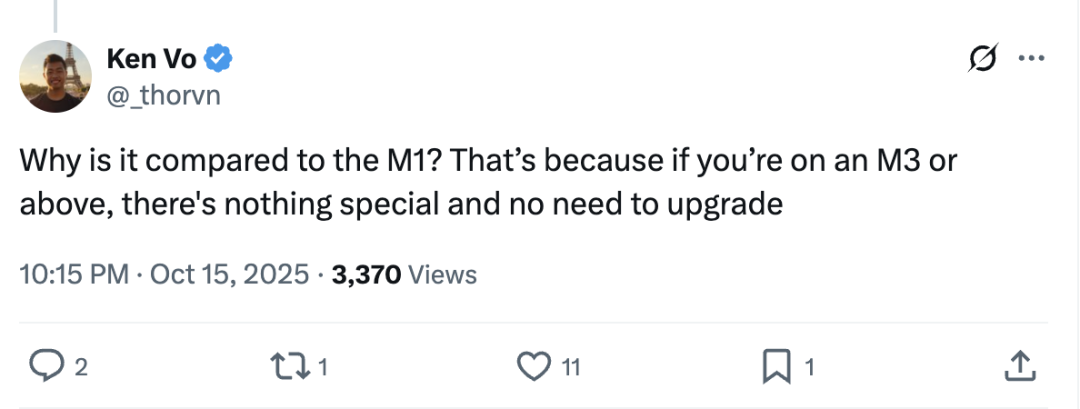
Task: Like the post with the heart icon
Action: [x=533, y=366]
